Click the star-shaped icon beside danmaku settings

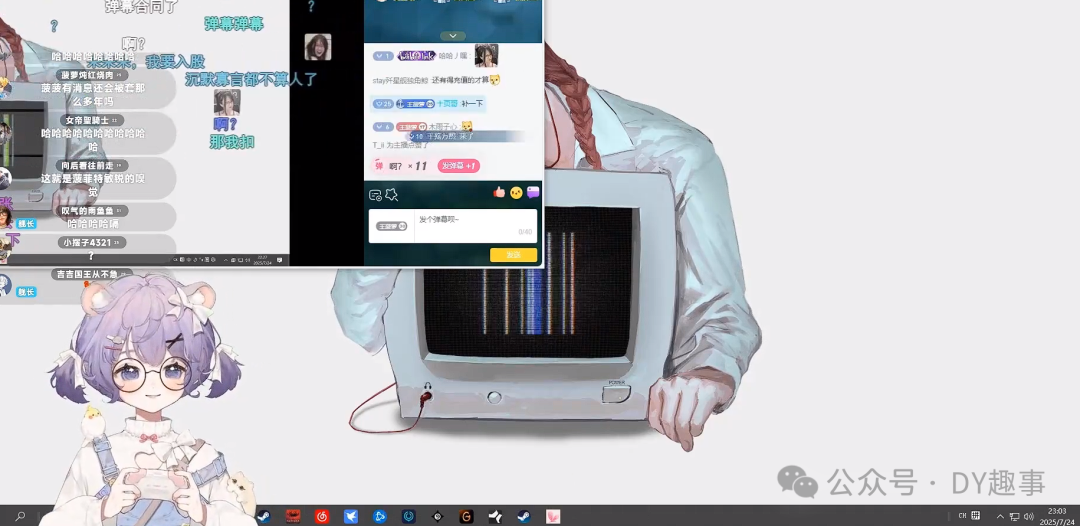pyautogui.click(x=391, y=195)
